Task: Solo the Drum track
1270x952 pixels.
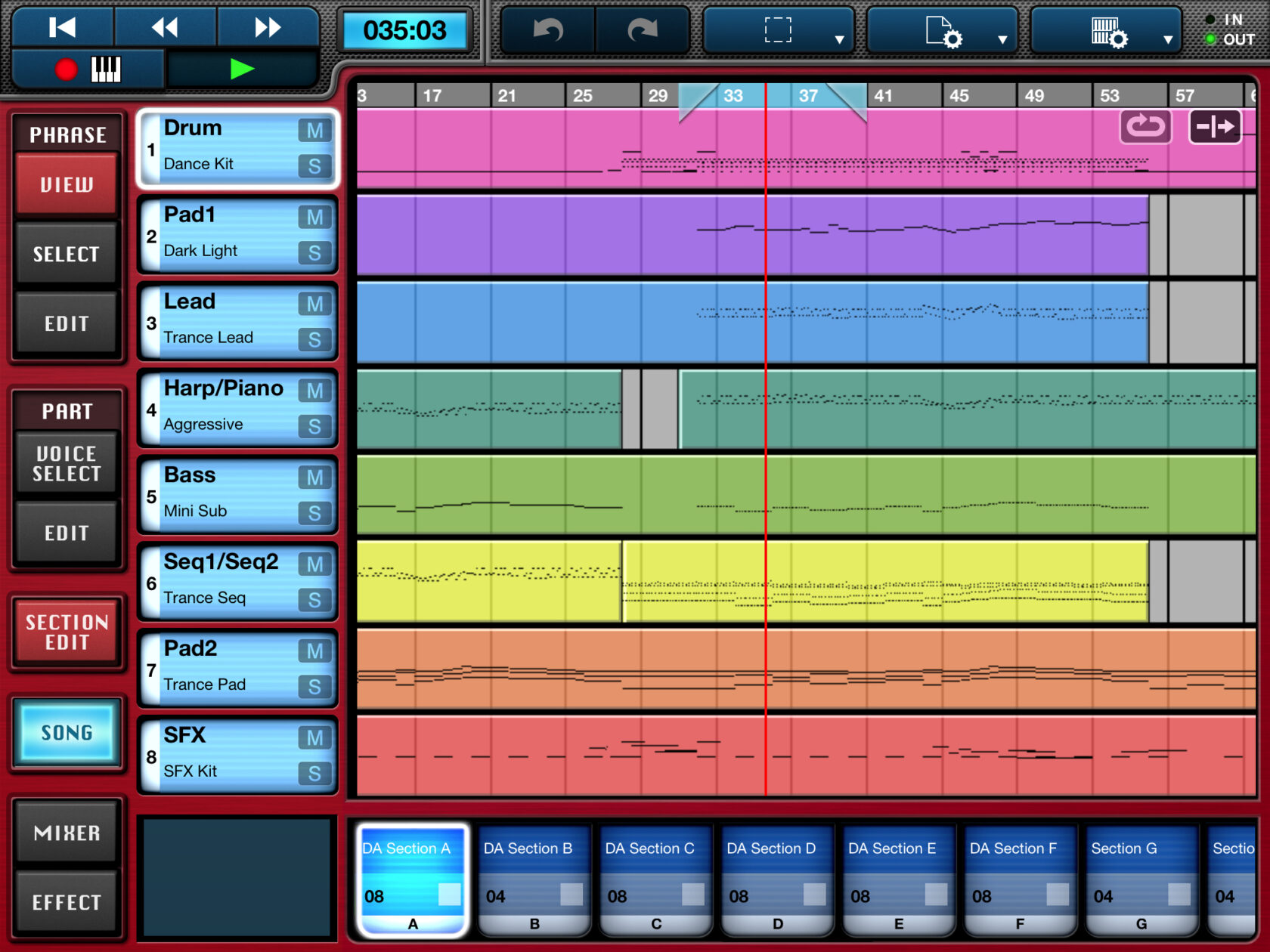Action: coord(314,166)
